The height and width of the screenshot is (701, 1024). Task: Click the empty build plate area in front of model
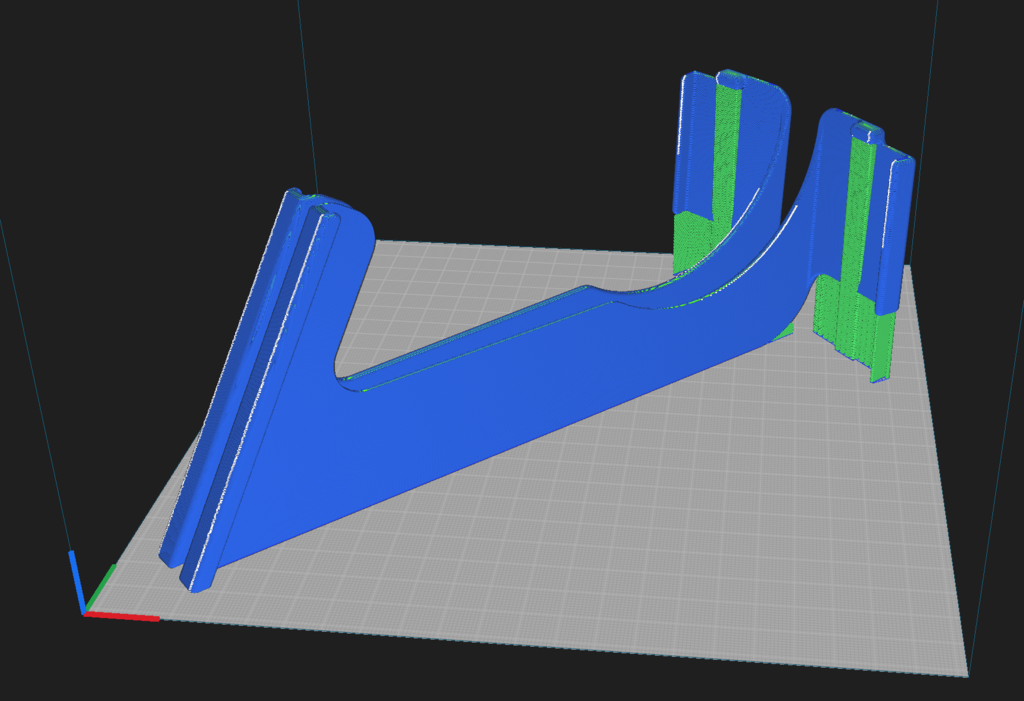(x=600, y=560)
